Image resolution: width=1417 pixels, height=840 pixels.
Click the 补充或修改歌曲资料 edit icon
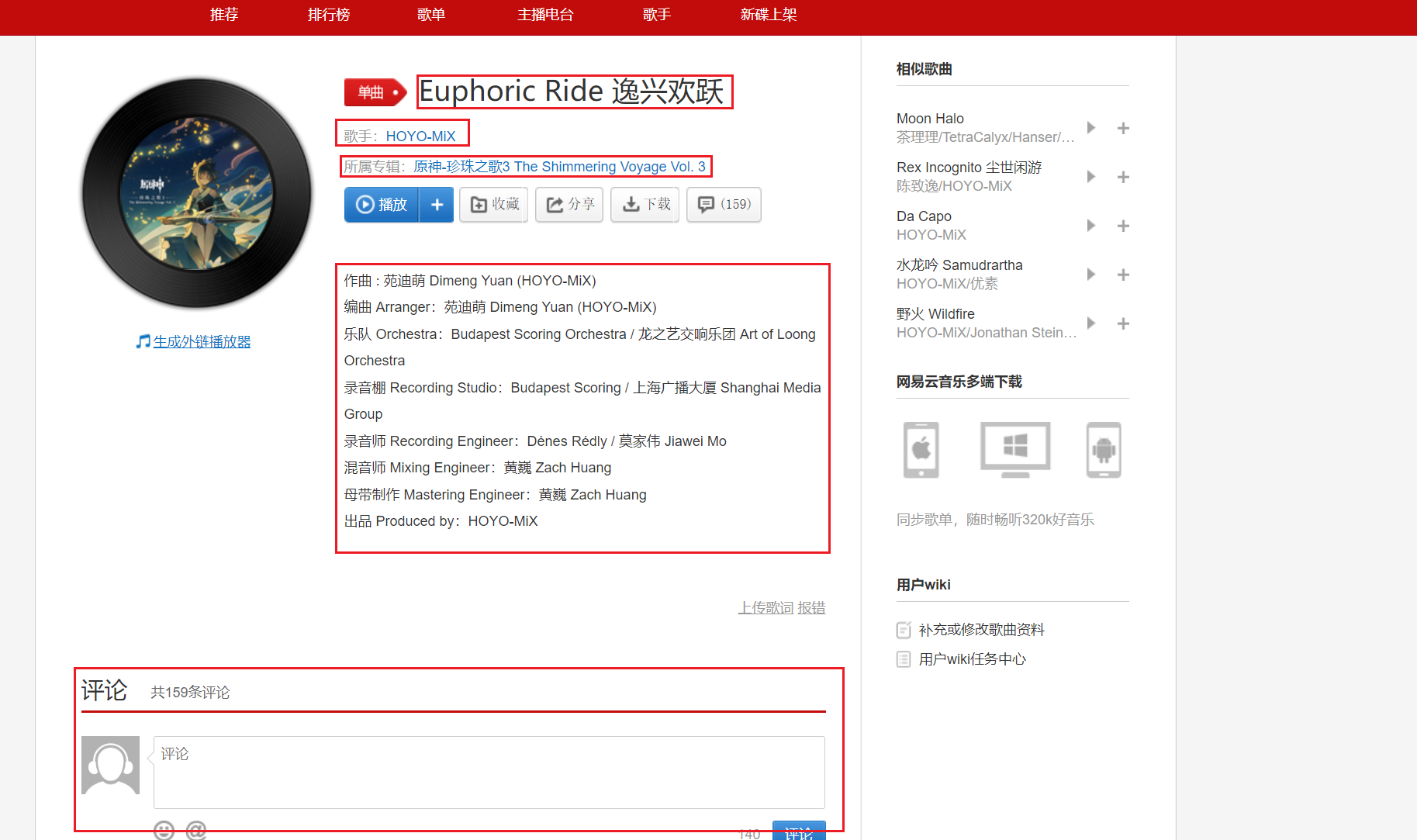[x=904, y=630]
